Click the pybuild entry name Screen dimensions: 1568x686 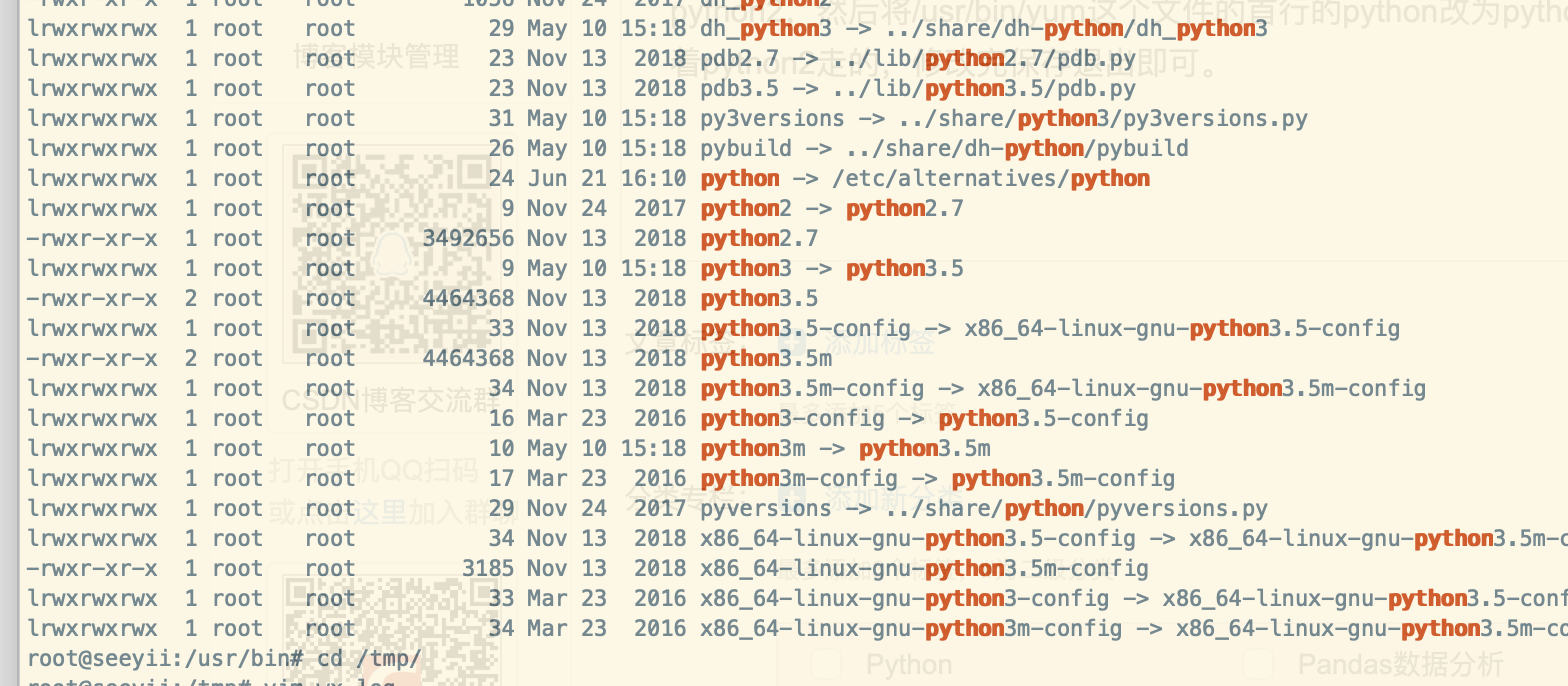coord(746,148)
